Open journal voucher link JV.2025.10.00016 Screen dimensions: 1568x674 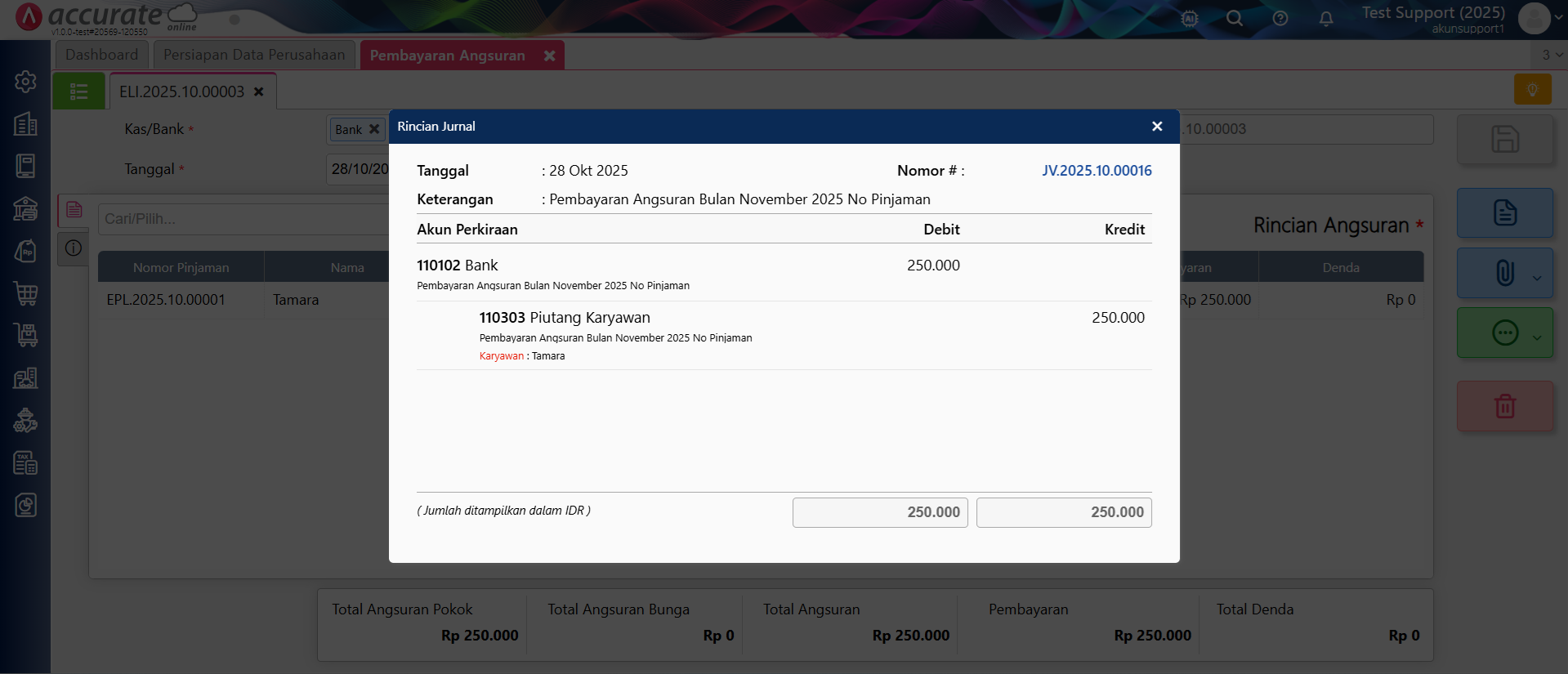pos(1096,171)
